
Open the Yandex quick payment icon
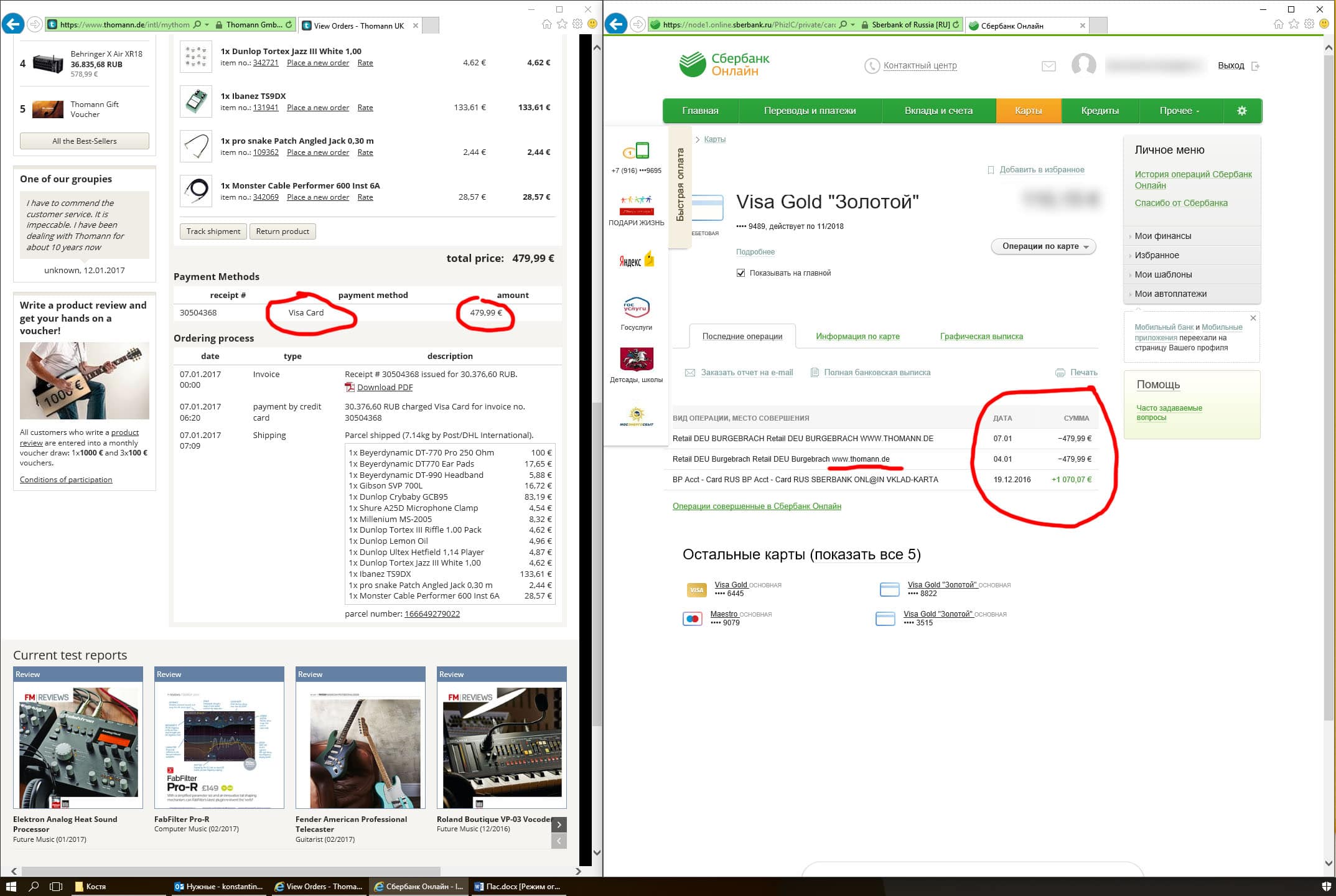click(636, 259)
